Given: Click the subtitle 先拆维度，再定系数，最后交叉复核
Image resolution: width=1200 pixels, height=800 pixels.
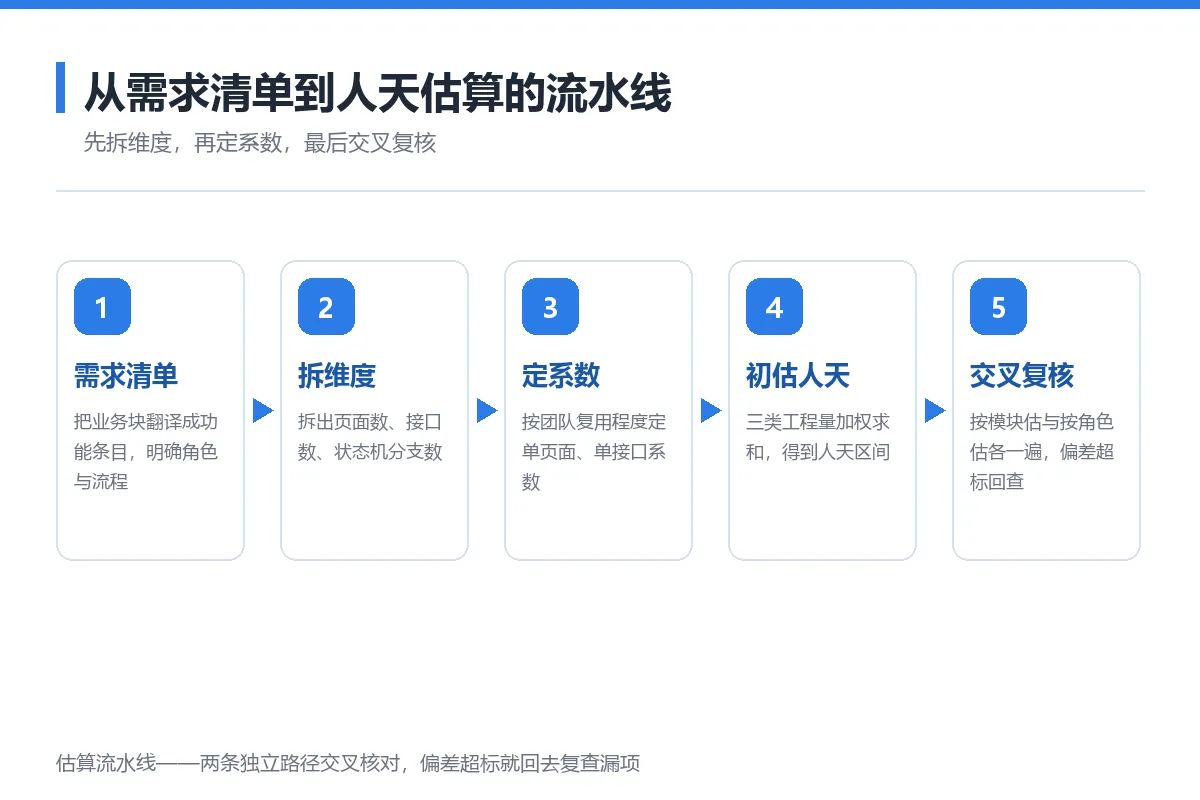Looking at the screenshot, I should (x=260, y=143).
